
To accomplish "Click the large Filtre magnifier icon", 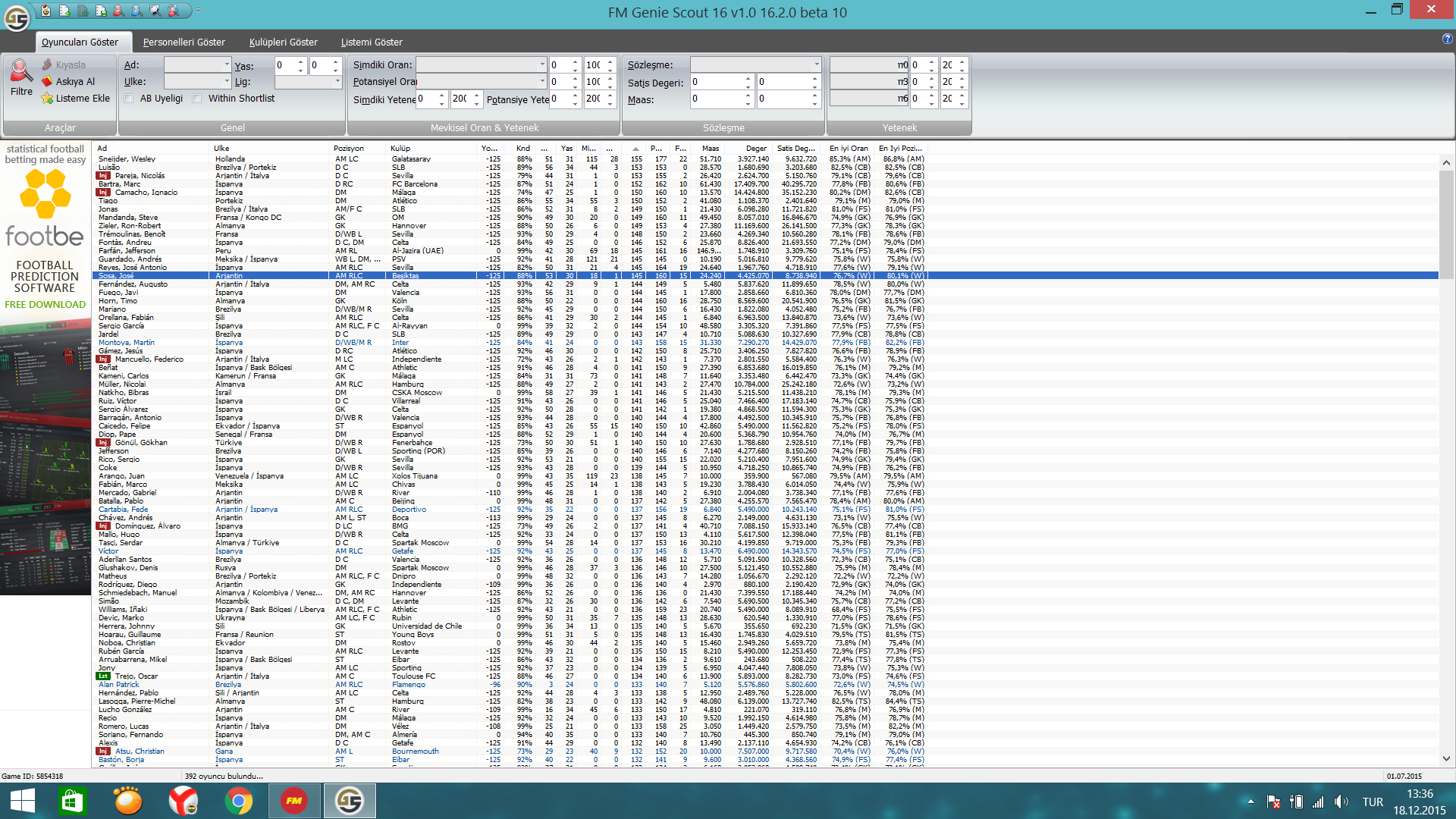I will [21, 71].
